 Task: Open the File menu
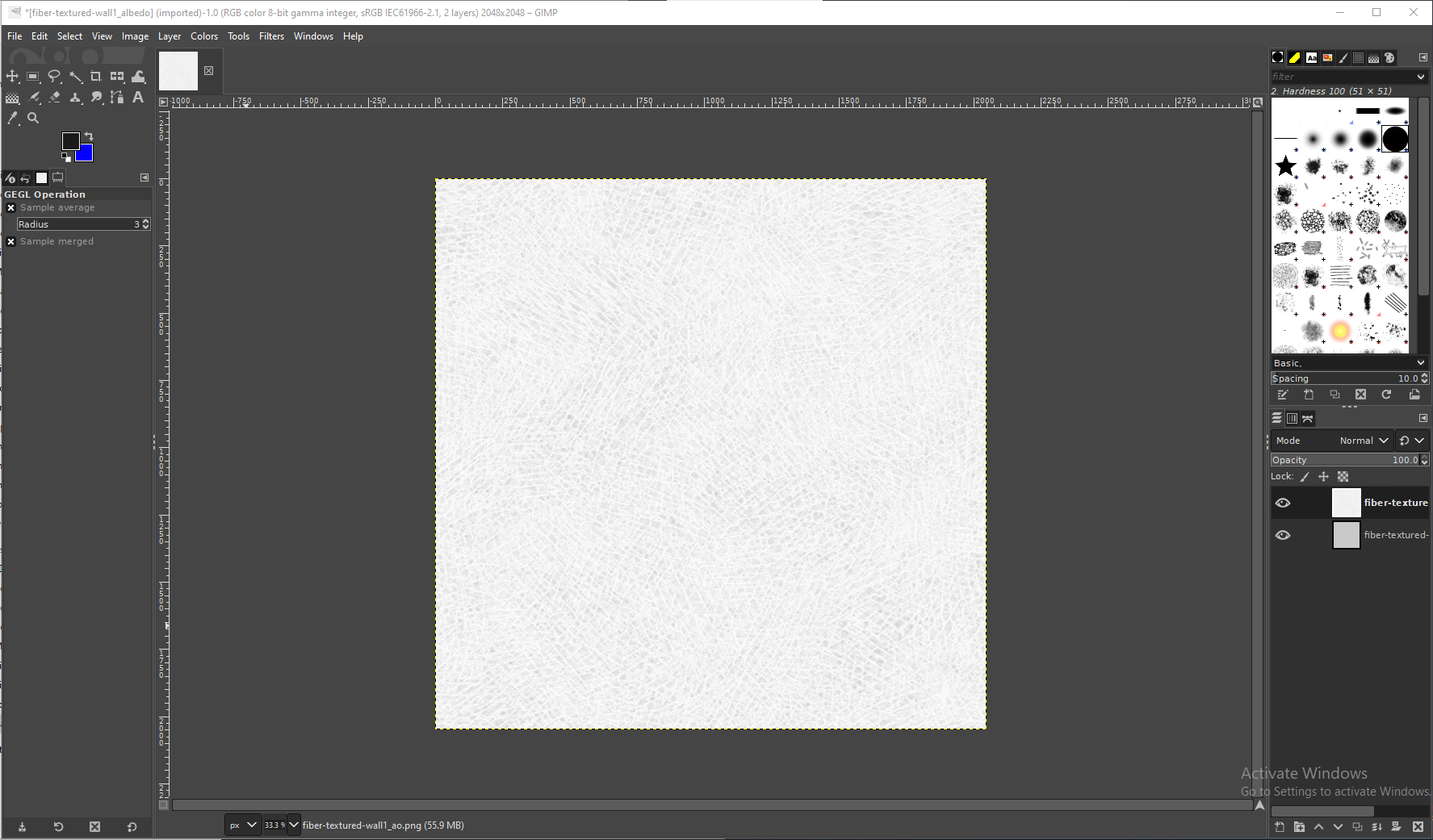click(15, 36)
